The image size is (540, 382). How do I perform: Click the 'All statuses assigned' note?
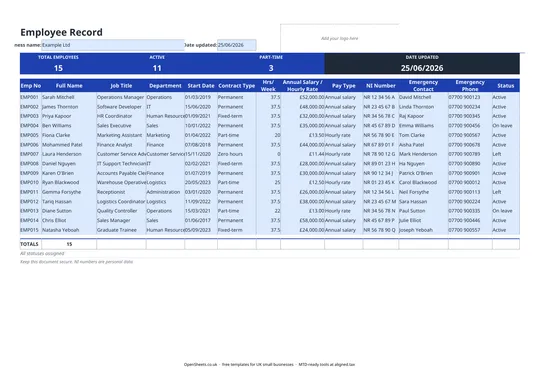click(42, 254)
